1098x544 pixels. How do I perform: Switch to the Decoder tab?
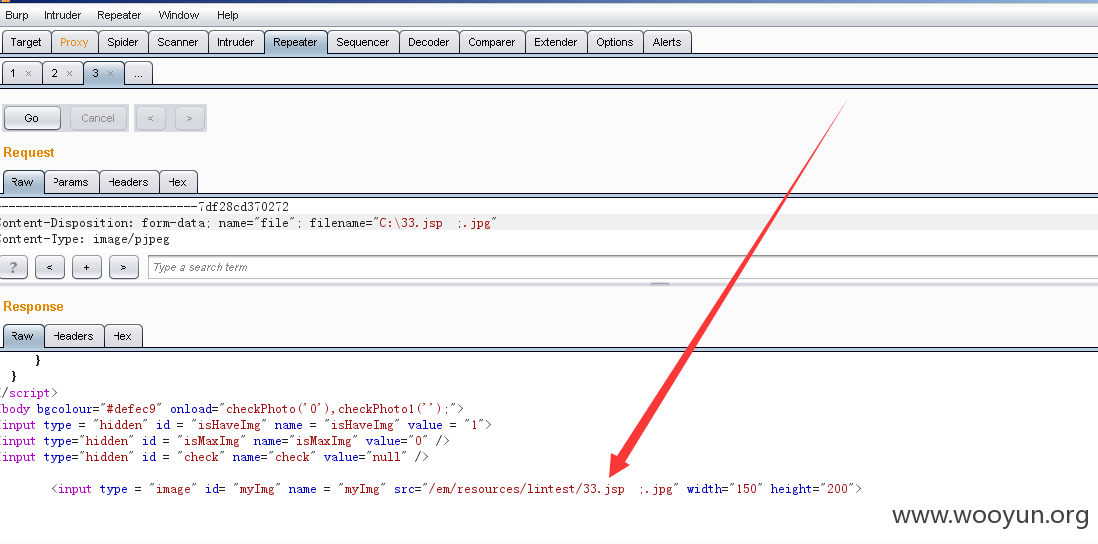coord(429,42)
